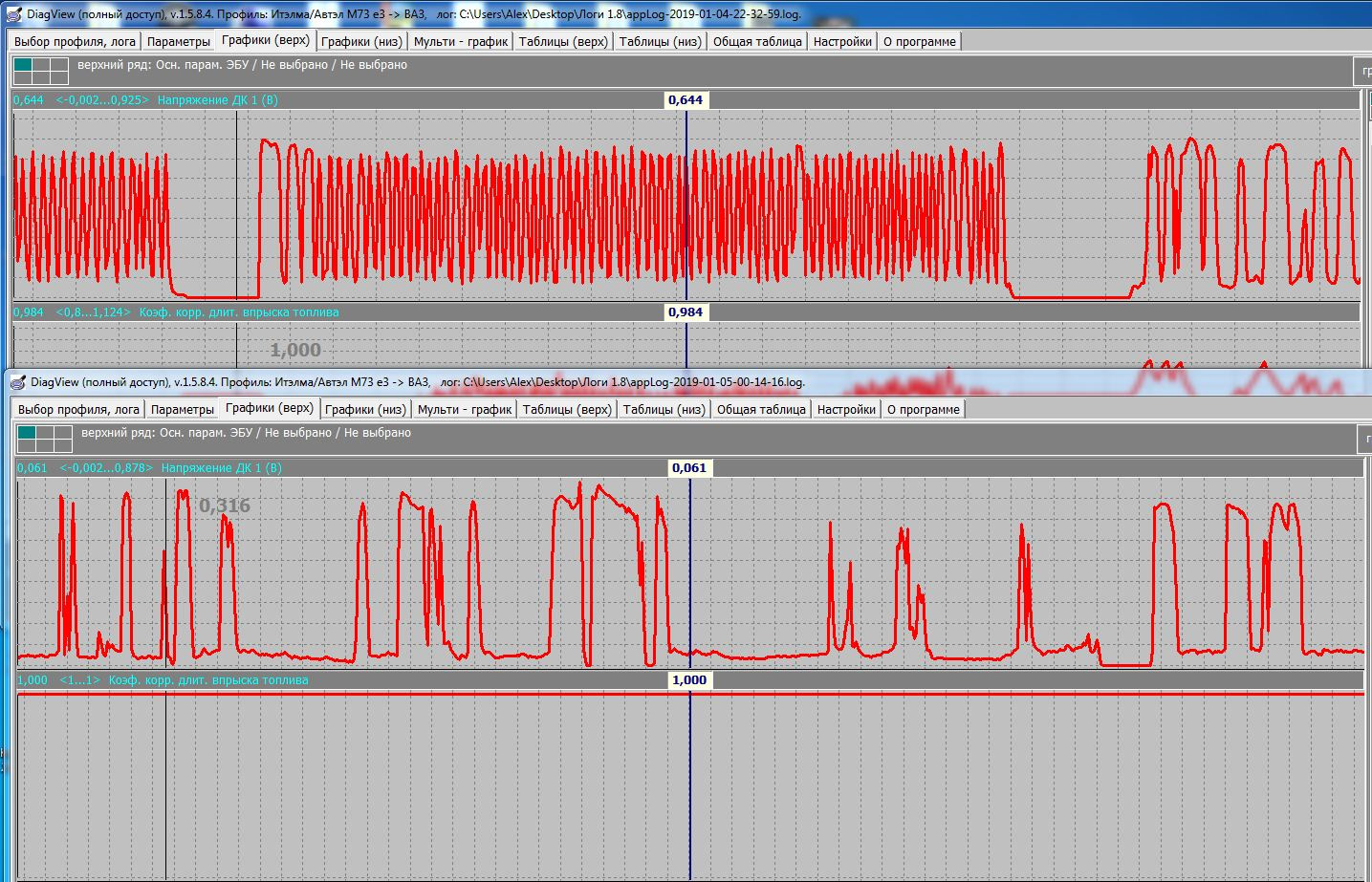The image size is (1372, 882).
Task: Open the 'Параметры' tab in the upper window
Action: [178, 41]
